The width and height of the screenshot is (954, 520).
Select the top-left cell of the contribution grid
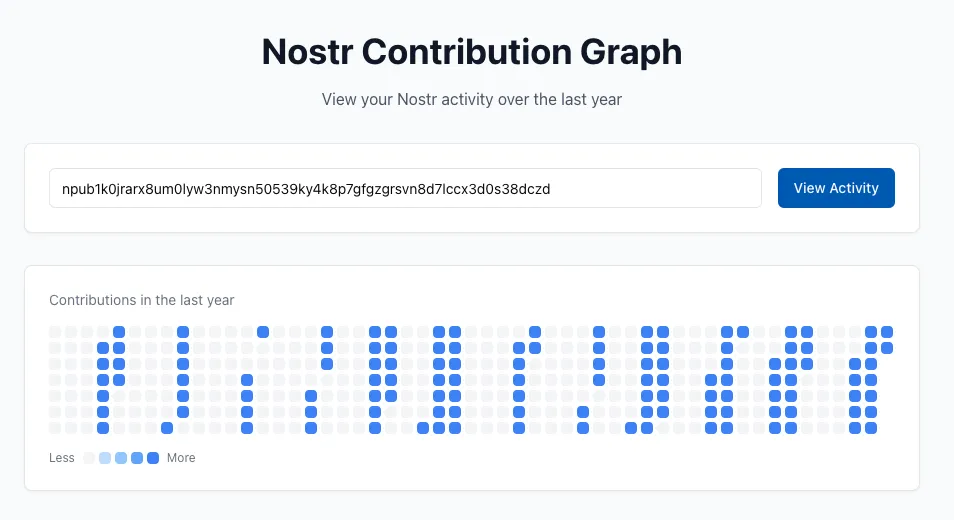click(x=55, y=332)
